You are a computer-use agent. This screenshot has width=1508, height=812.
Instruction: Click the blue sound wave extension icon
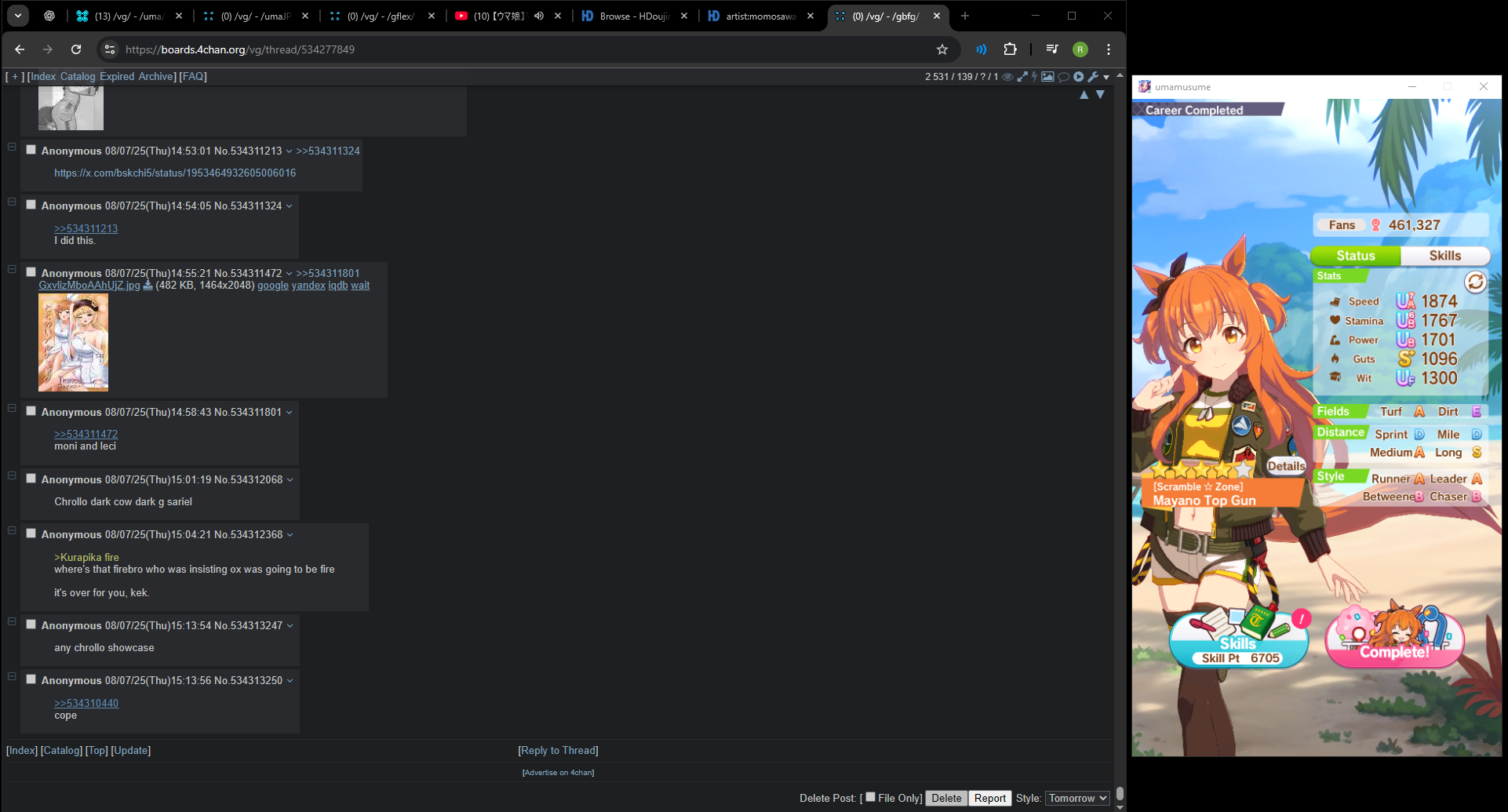(982, 49)
